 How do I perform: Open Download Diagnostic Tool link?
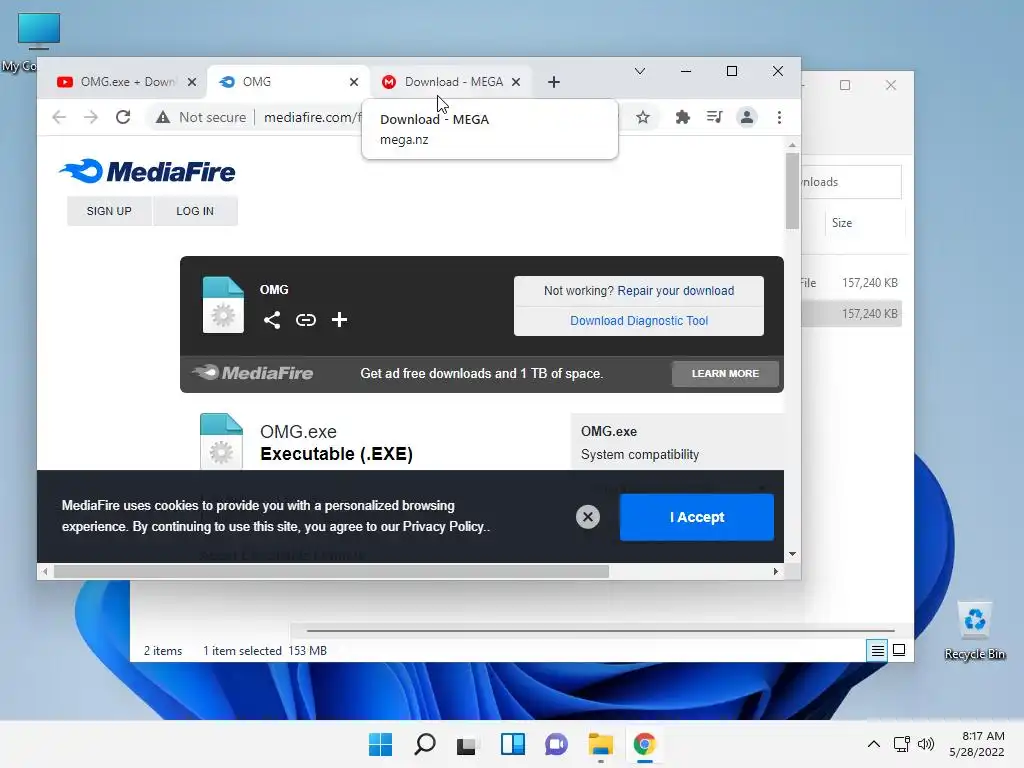tap(639, 321)
